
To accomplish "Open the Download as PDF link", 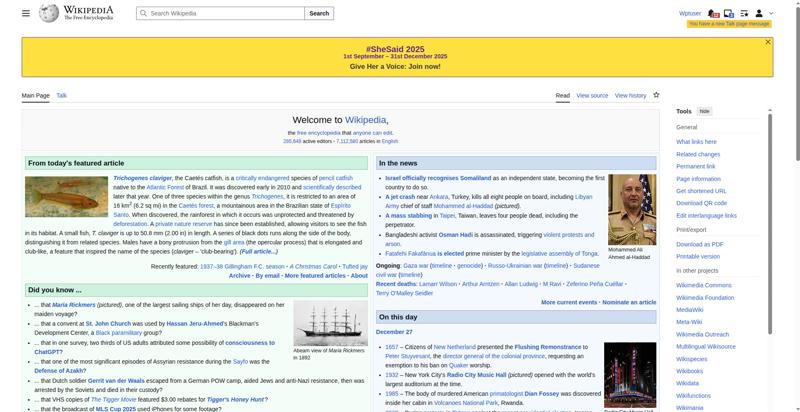I will [x=699, y=244].
